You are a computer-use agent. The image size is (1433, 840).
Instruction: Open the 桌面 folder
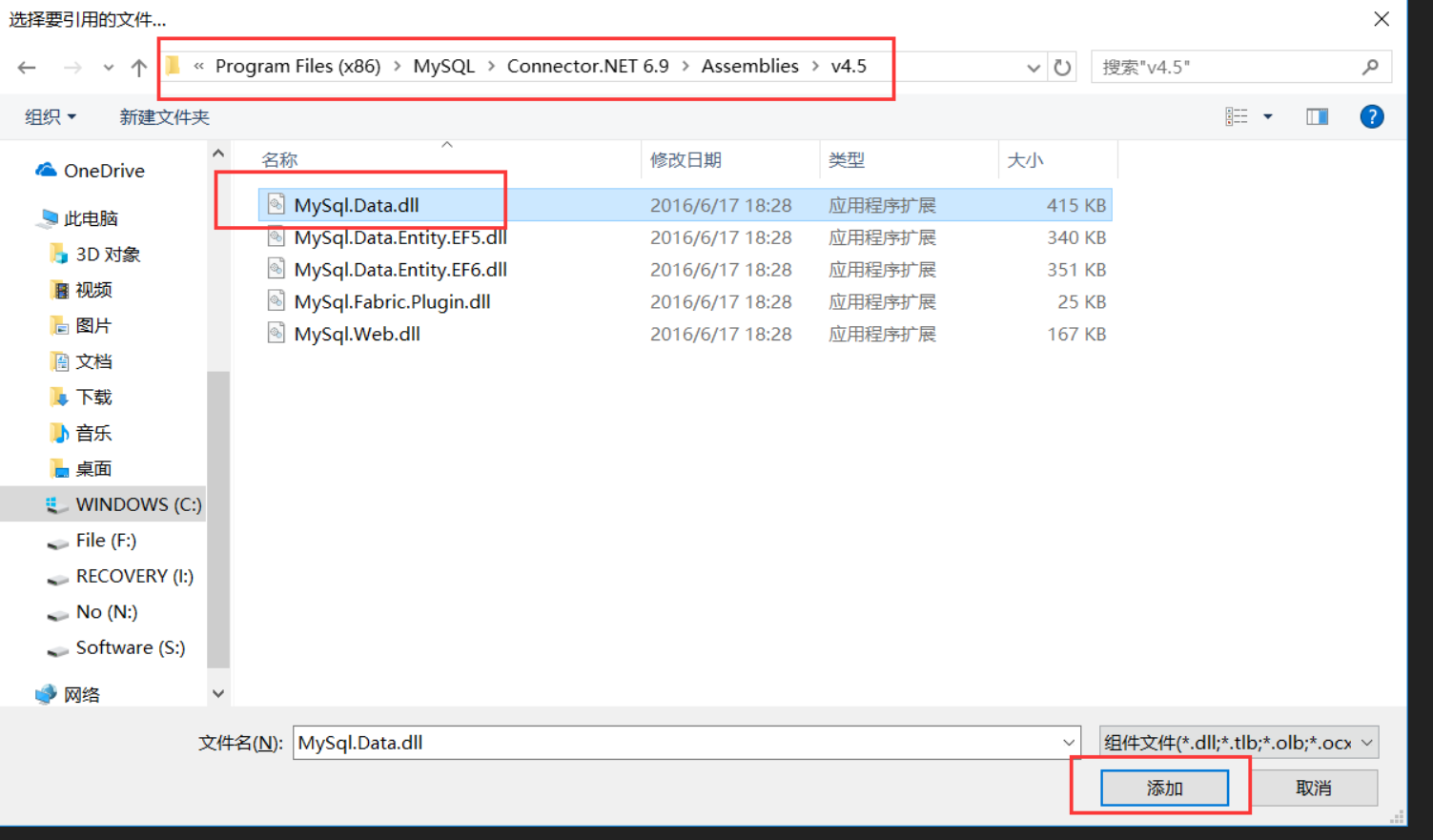[93, 469]
